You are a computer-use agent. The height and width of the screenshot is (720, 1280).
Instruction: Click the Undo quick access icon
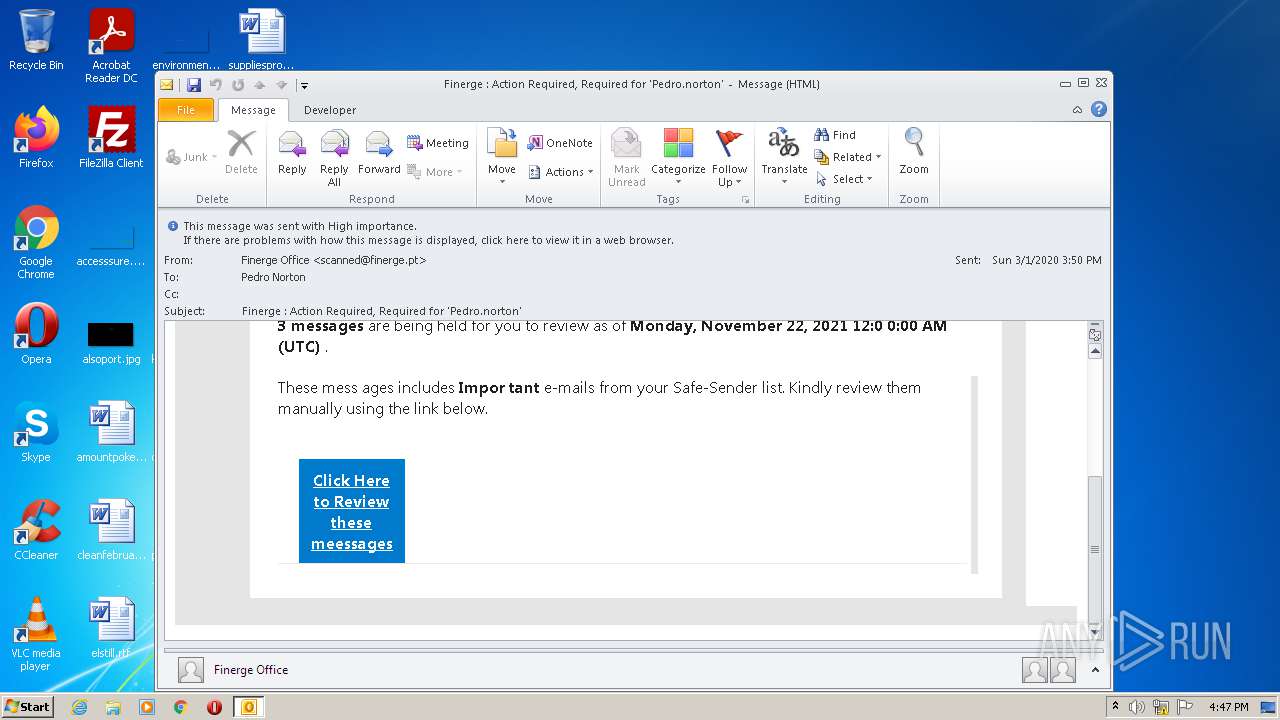(215, 85)
